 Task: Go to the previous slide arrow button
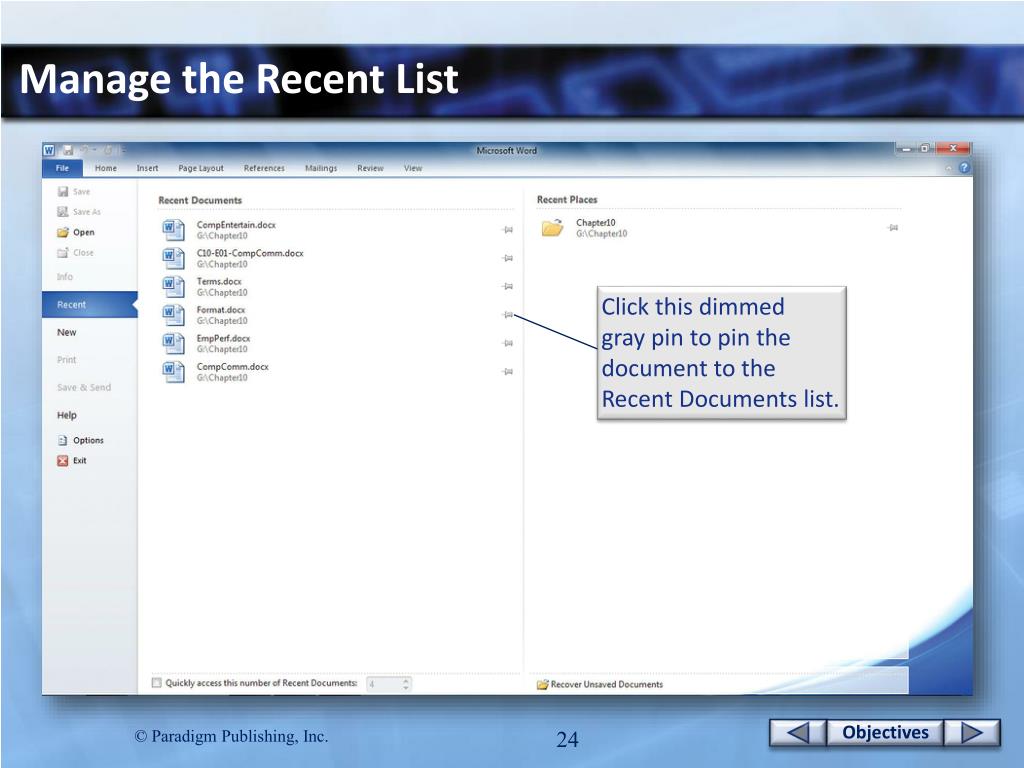(797, 732)
